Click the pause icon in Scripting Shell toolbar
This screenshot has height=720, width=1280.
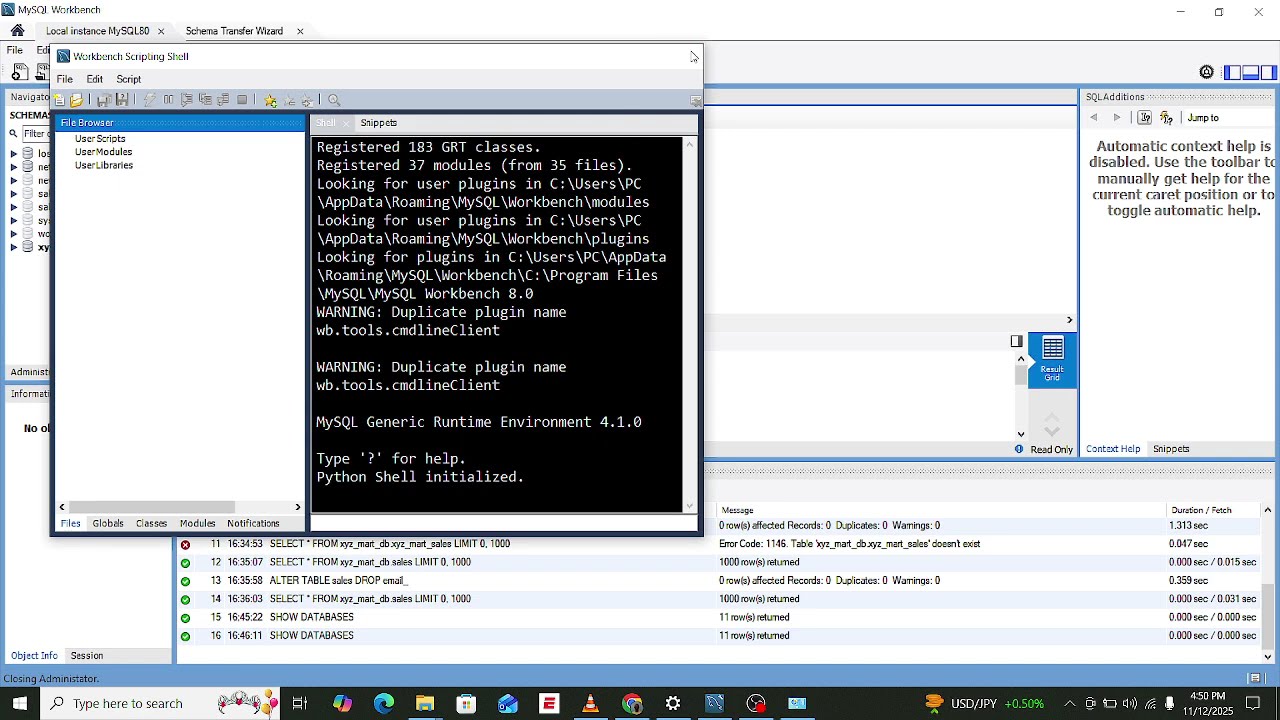point(168,100)
